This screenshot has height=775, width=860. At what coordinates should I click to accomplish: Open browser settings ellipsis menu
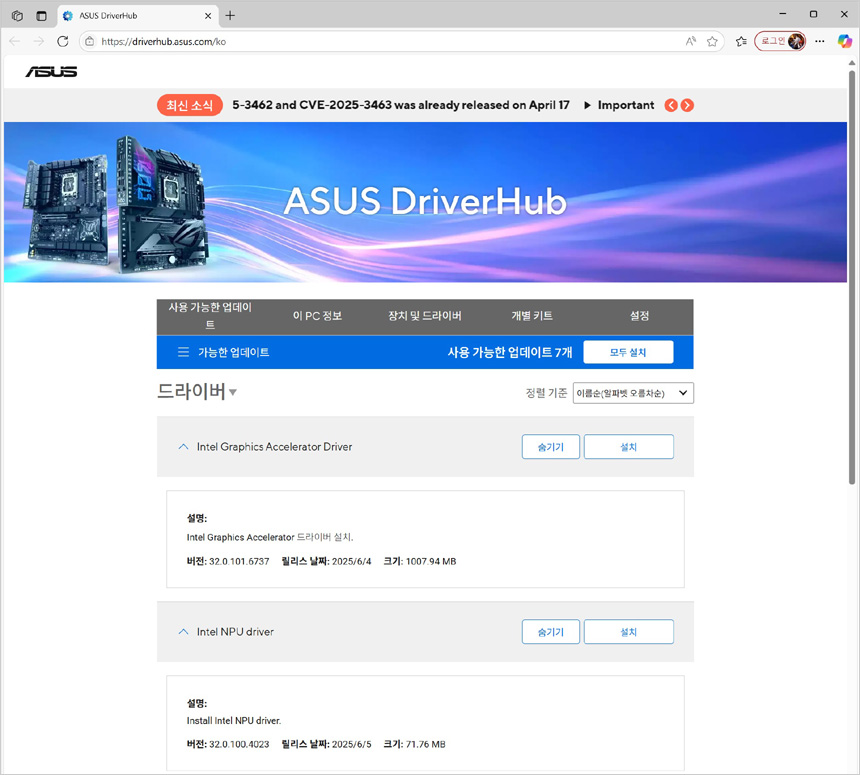pos(820,41)
